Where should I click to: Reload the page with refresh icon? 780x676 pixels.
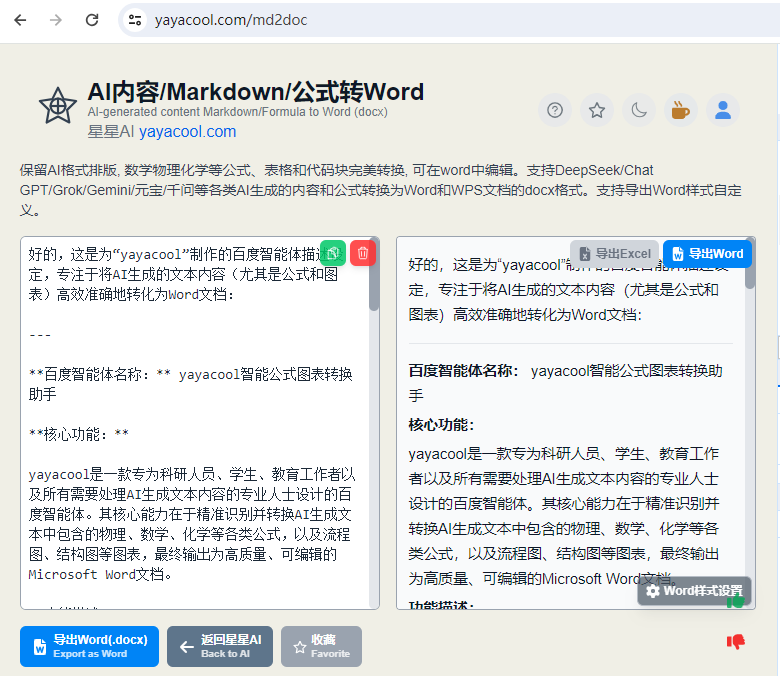pyautogui.click(x=92, y=20)
